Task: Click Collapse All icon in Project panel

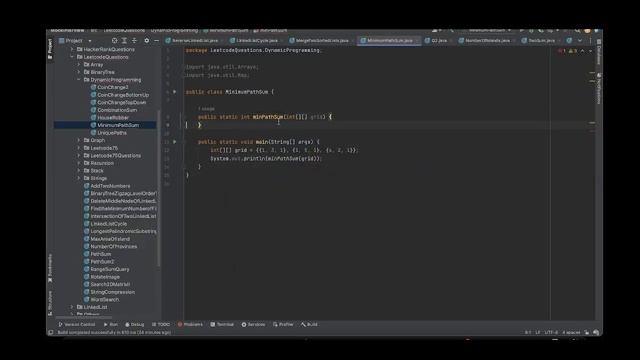Action: (134, 41)
